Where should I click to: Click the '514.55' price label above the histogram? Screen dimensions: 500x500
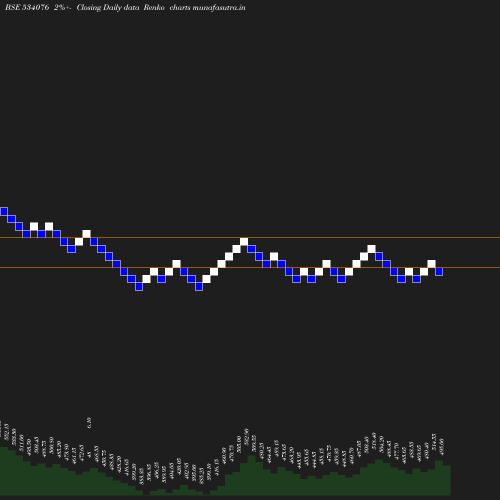434,442
